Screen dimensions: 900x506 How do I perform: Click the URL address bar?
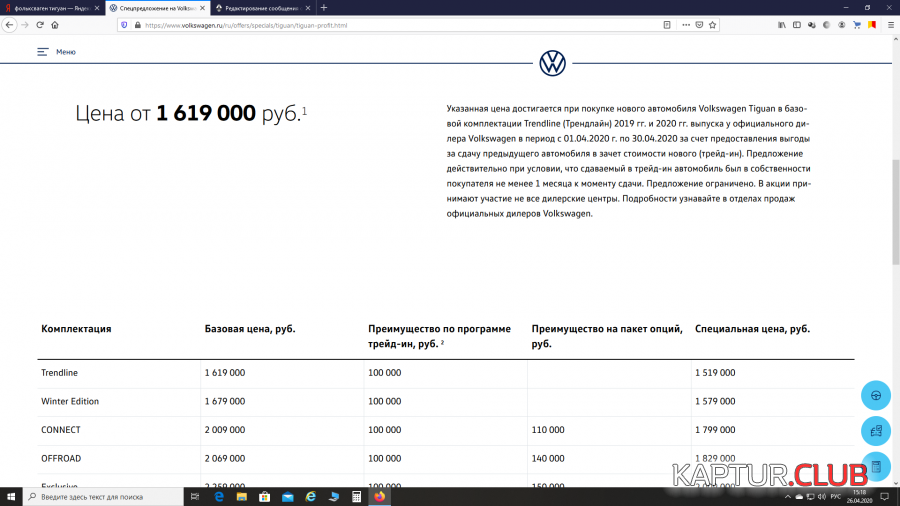click(402, 25)
